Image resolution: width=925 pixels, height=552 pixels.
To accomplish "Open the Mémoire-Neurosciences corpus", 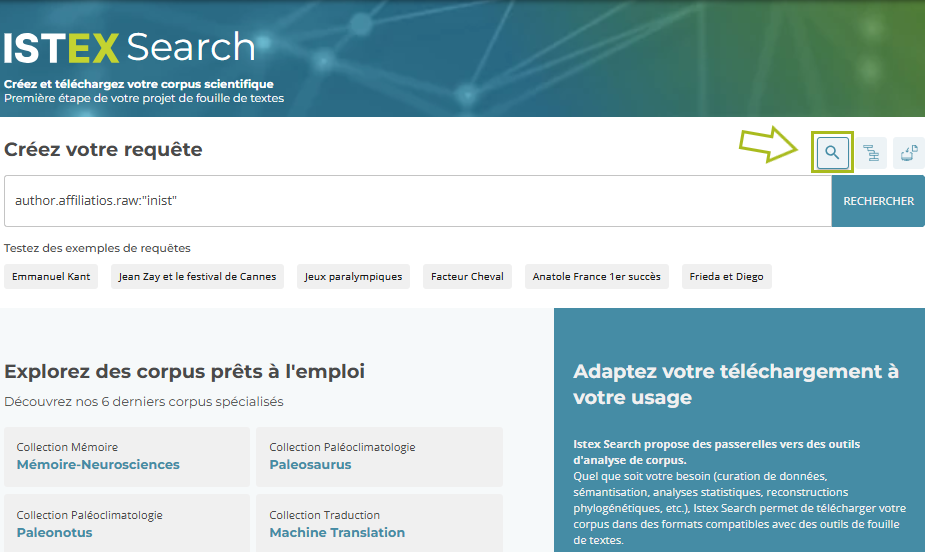I will click(x=98, y=464).
